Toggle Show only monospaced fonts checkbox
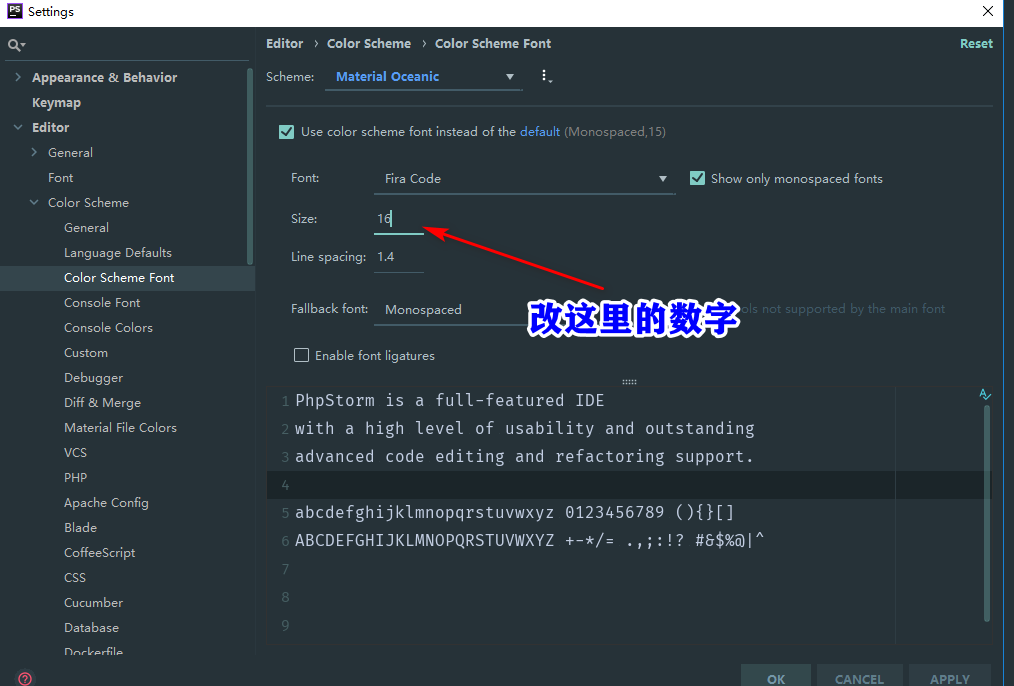This screenshot has width=1014, height=686. (697, 178)
